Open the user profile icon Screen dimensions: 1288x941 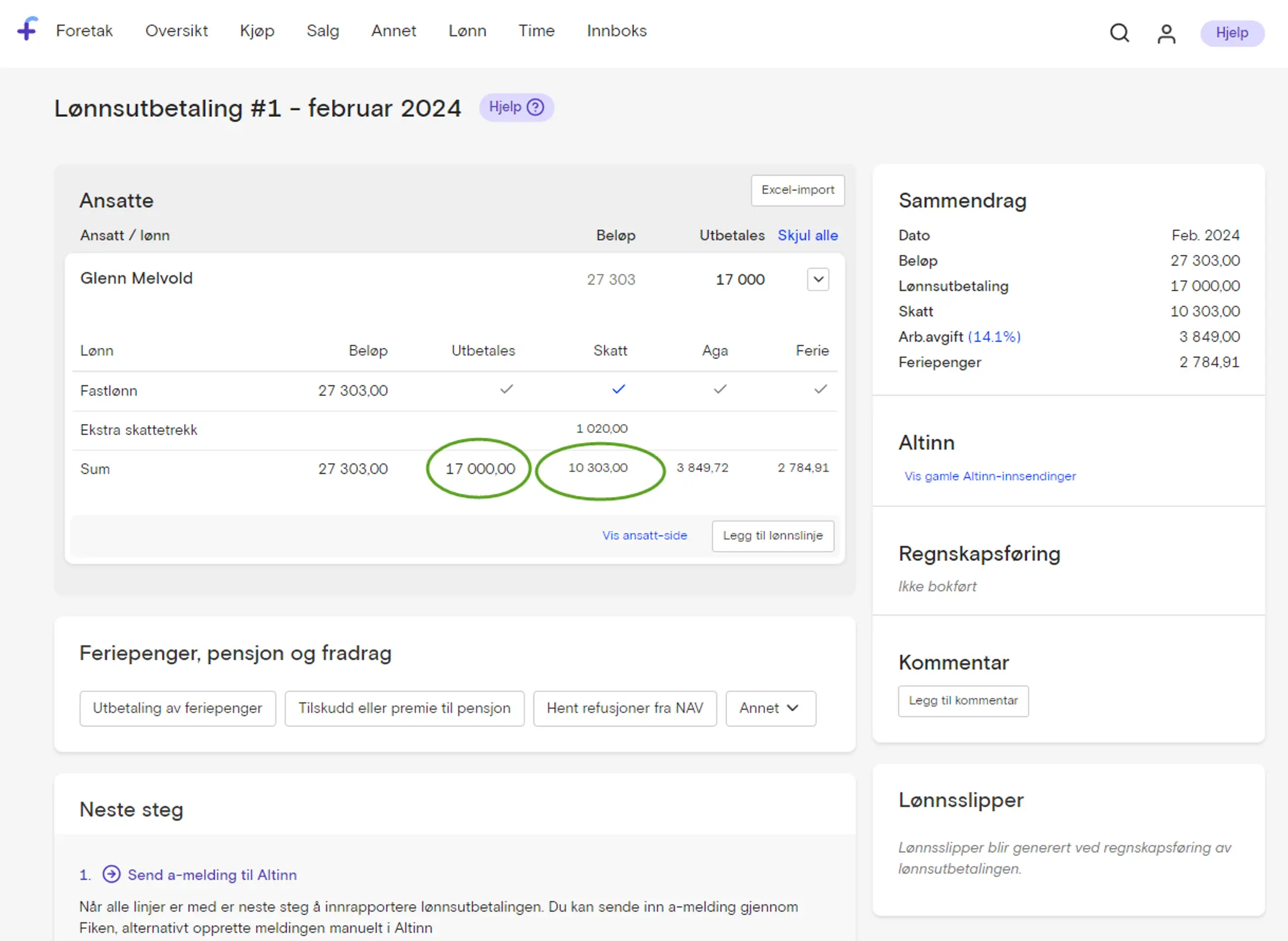point(1166,33)
